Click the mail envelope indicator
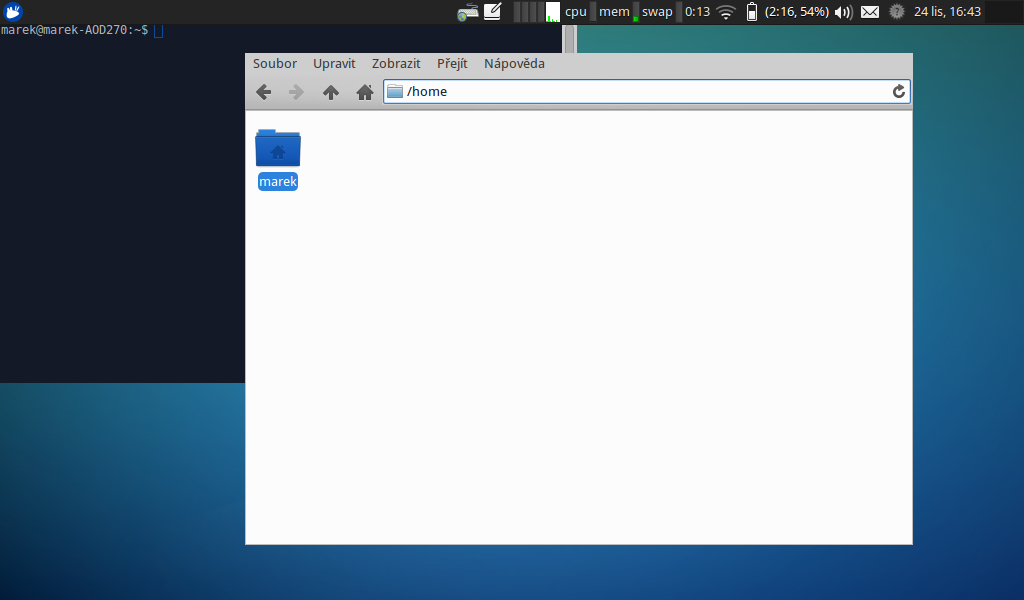 pyautogui.click(x=870, y=12)
